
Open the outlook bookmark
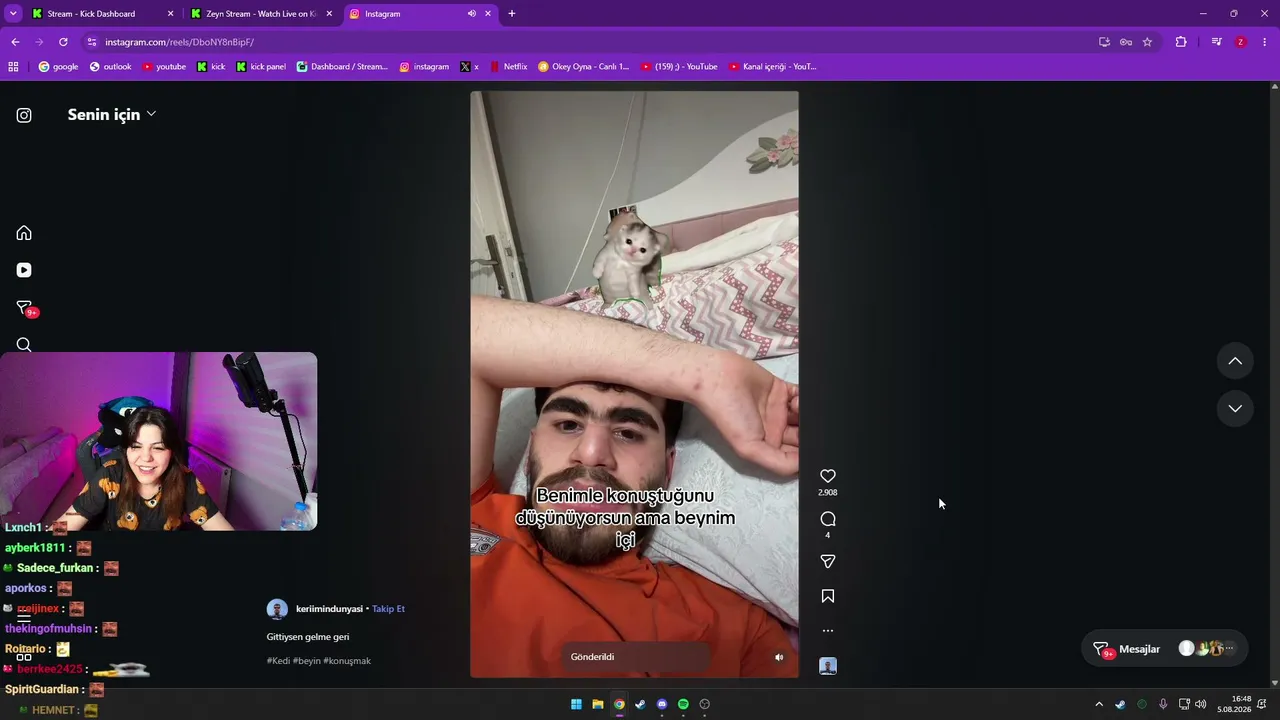click(x=110, y=67)
